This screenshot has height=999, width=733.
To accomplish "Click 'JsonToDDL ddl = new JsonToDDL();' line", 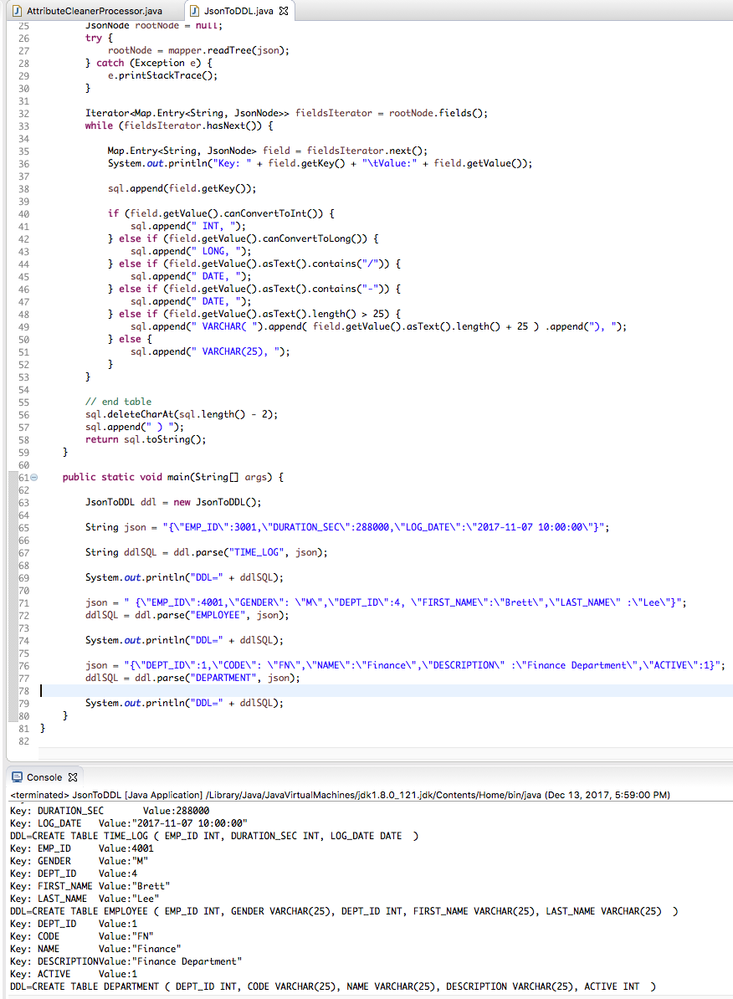I will pyautogui.click(x=173, y=502).
